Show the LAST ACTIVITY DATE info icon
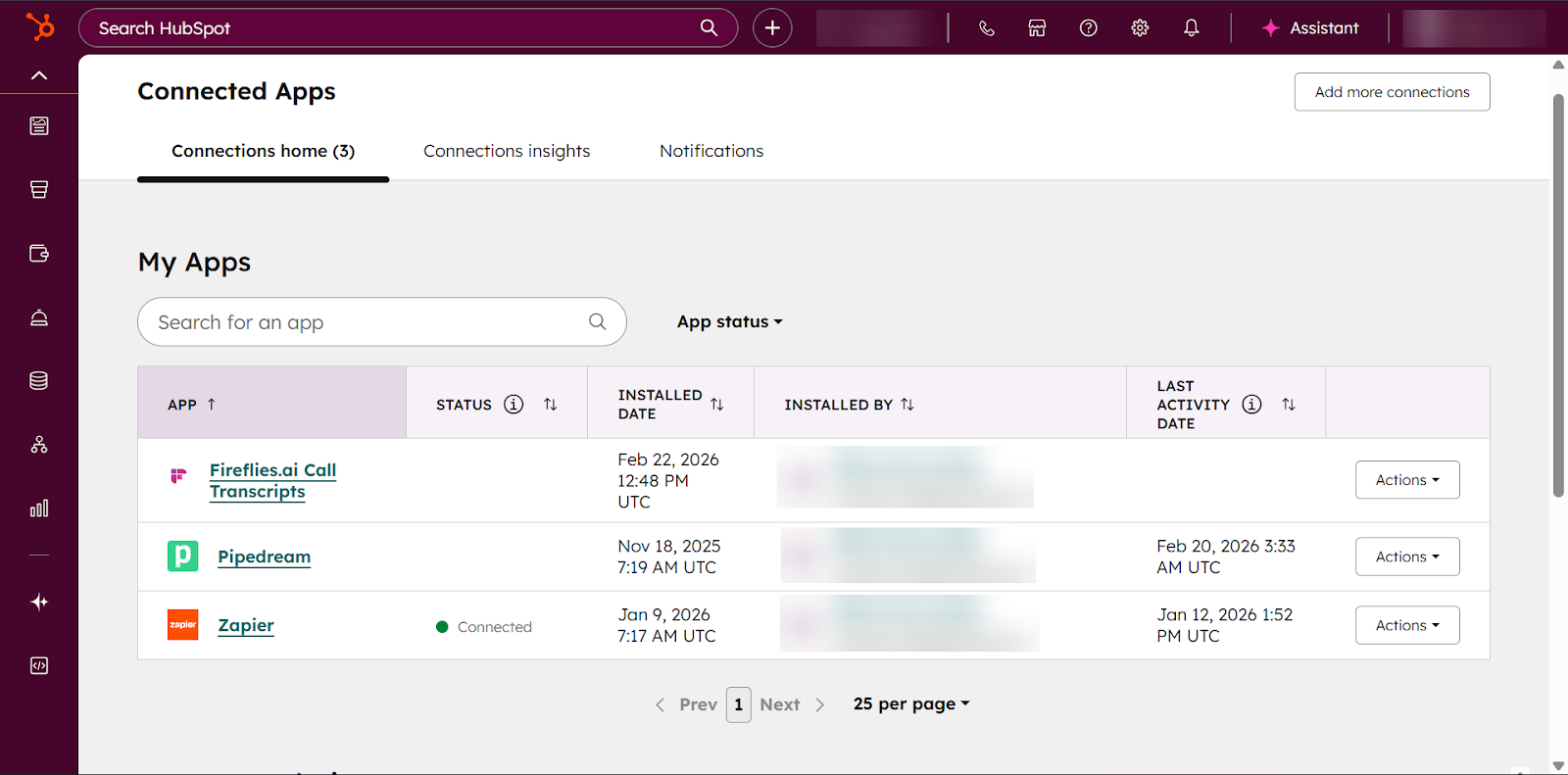The height and width of the screenshot is (775, 1568). (x=1251, y=404)
